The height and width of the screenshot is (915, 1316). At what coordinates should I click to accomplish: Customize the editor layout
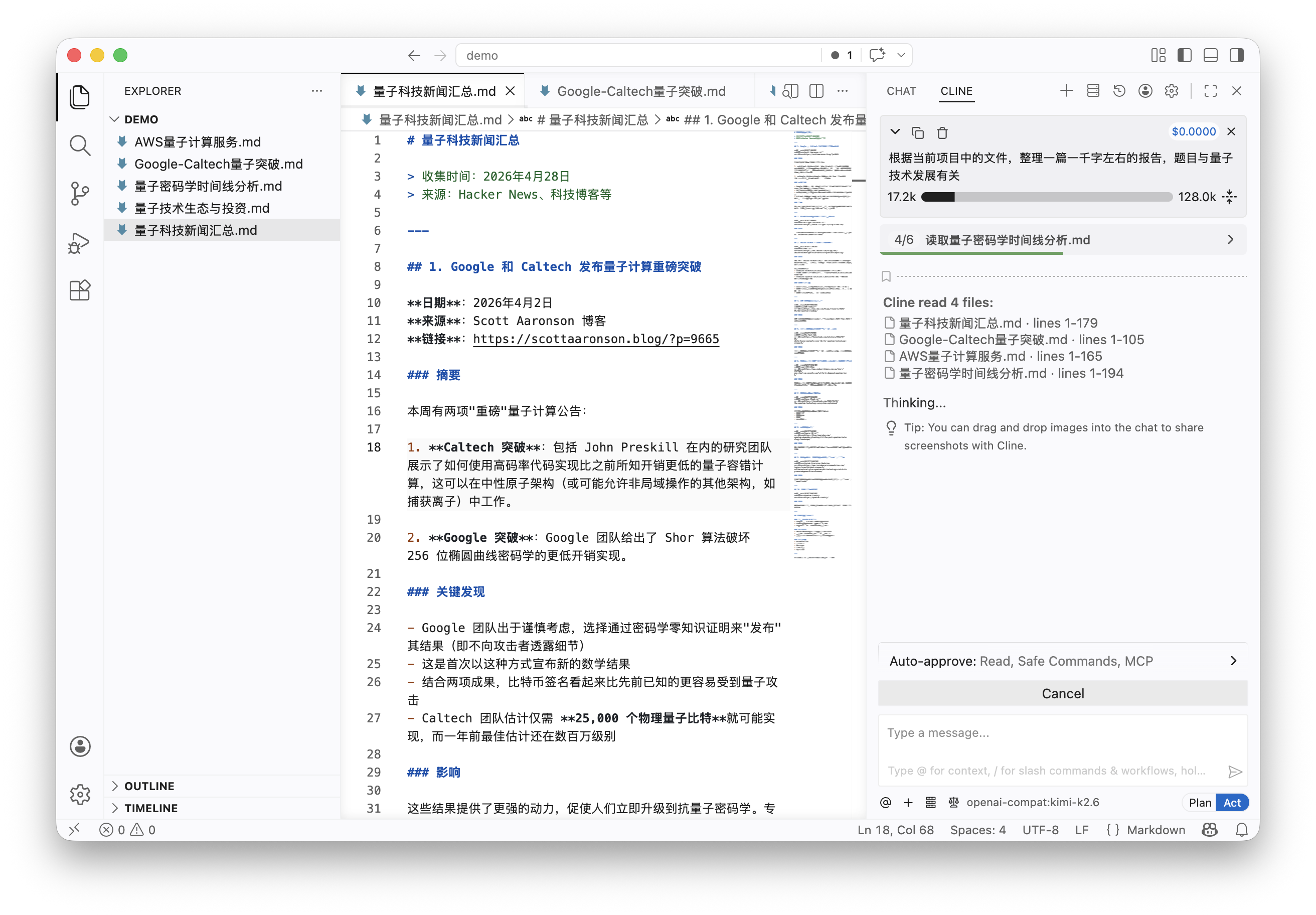[1159, 55]
